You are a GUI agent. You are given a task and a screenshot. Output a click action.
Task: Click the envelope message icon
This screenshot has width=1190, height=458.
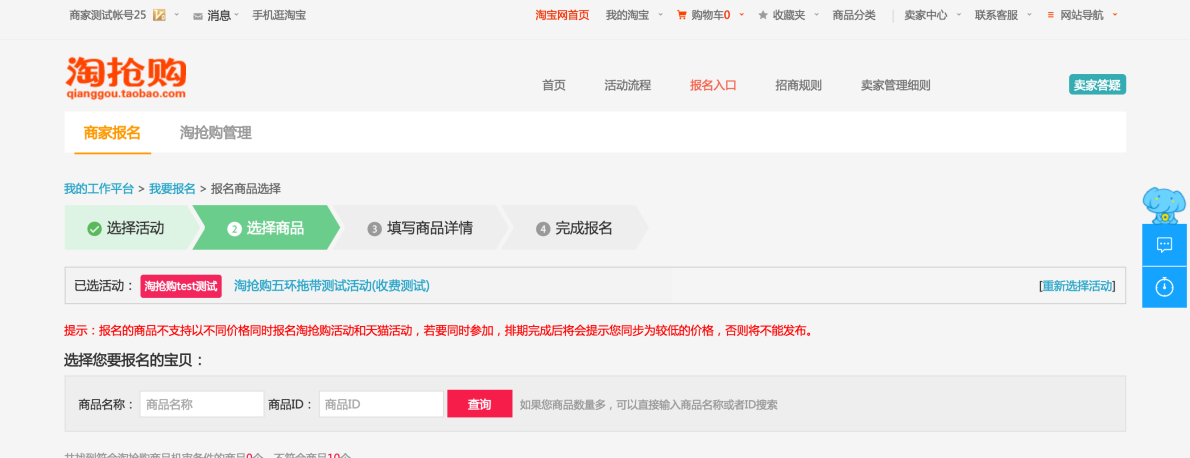(198, 15)
